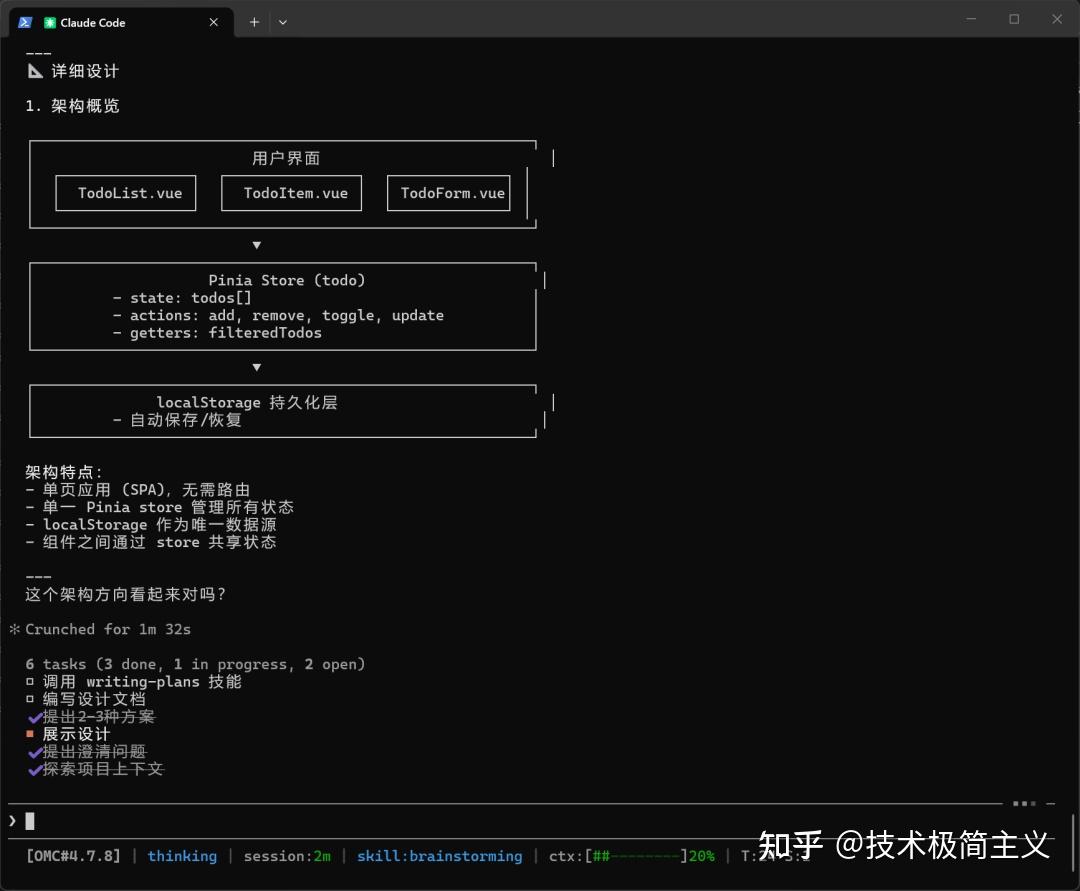Screen dimensions: 1080x891
Task: Click the checkmark for 提出2-3种方案
Action: click(34, 717)
